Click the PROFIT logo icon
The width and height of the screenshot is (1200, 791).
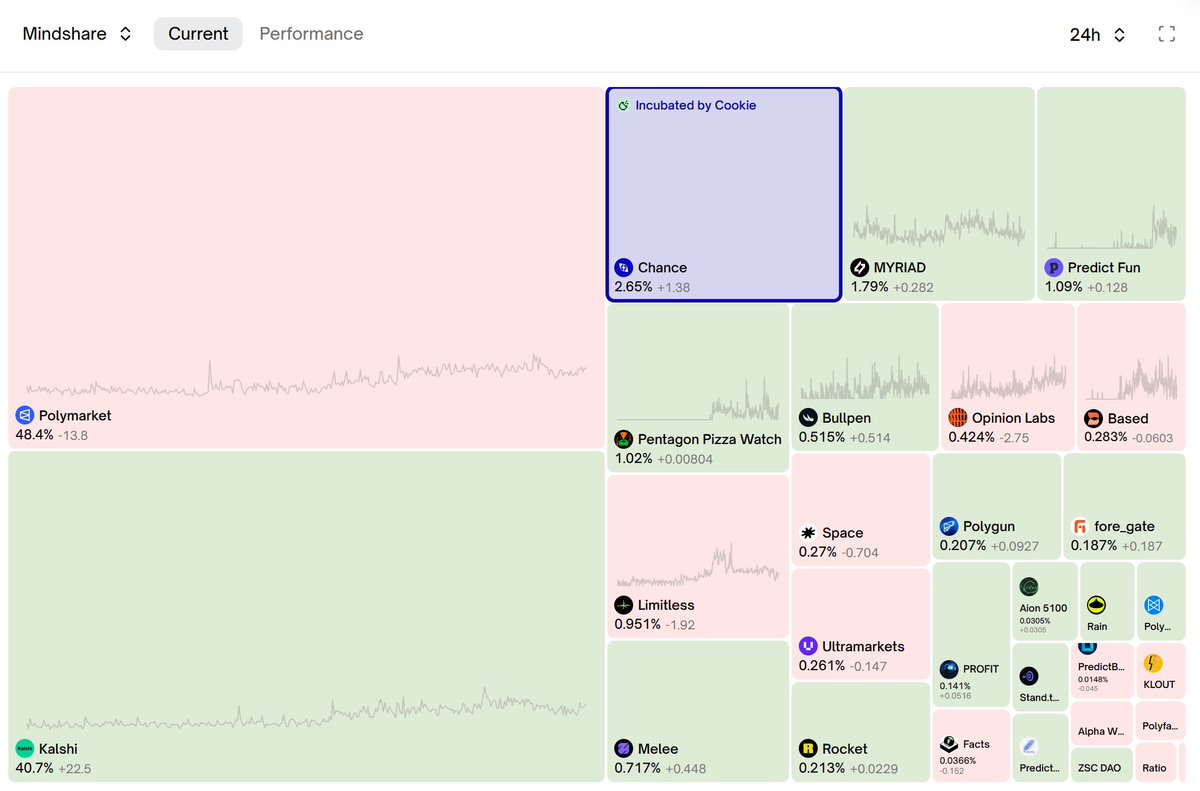949,669
